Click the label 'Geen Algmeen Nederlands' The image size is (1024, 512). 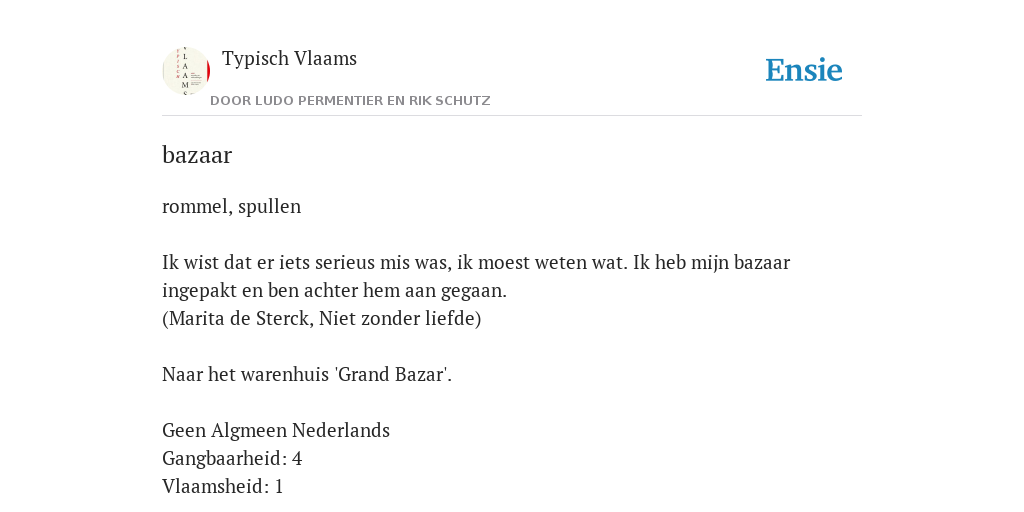click(276, 431)
